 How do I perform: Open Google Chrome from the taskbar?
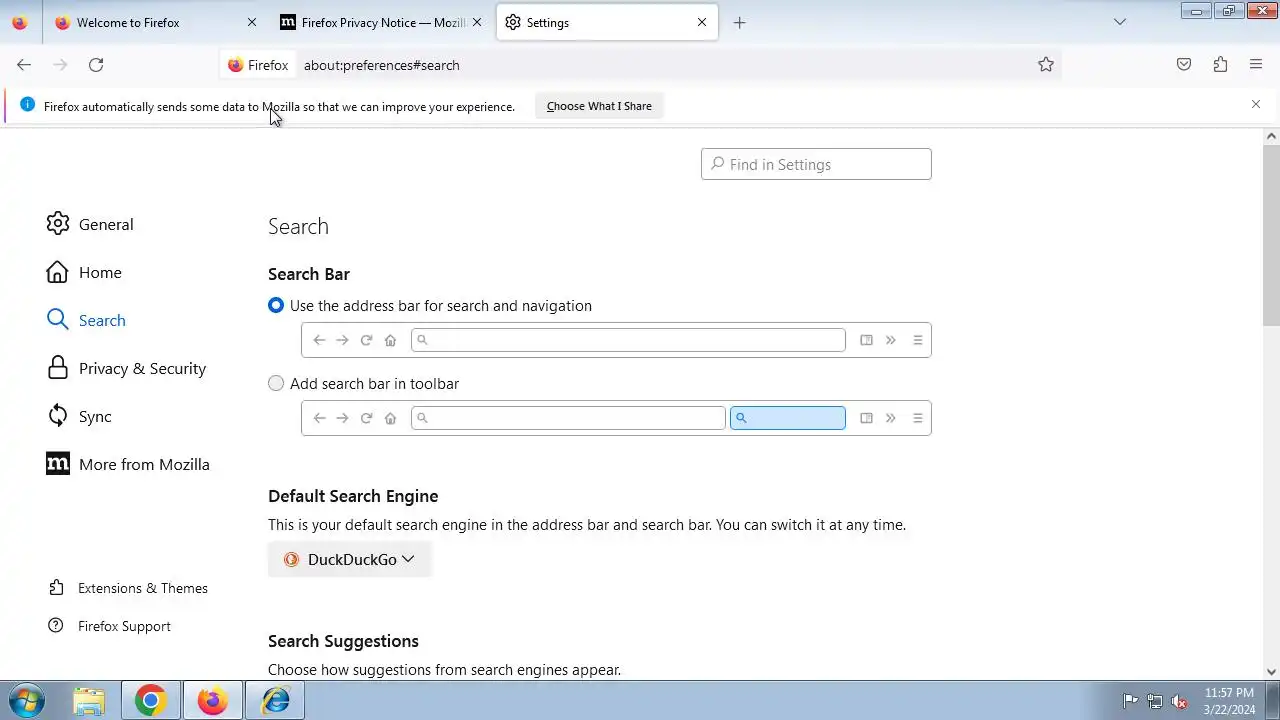click(151, 701)
